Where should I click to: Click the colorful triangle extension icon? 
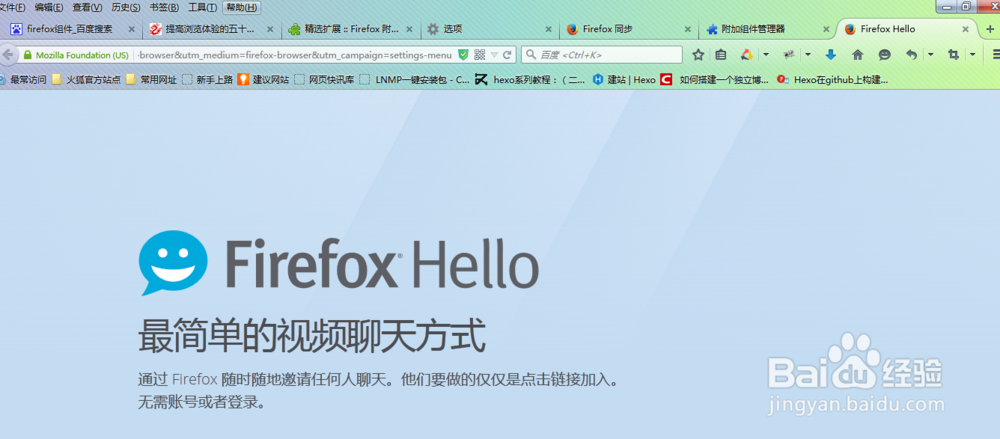[747, 55]
